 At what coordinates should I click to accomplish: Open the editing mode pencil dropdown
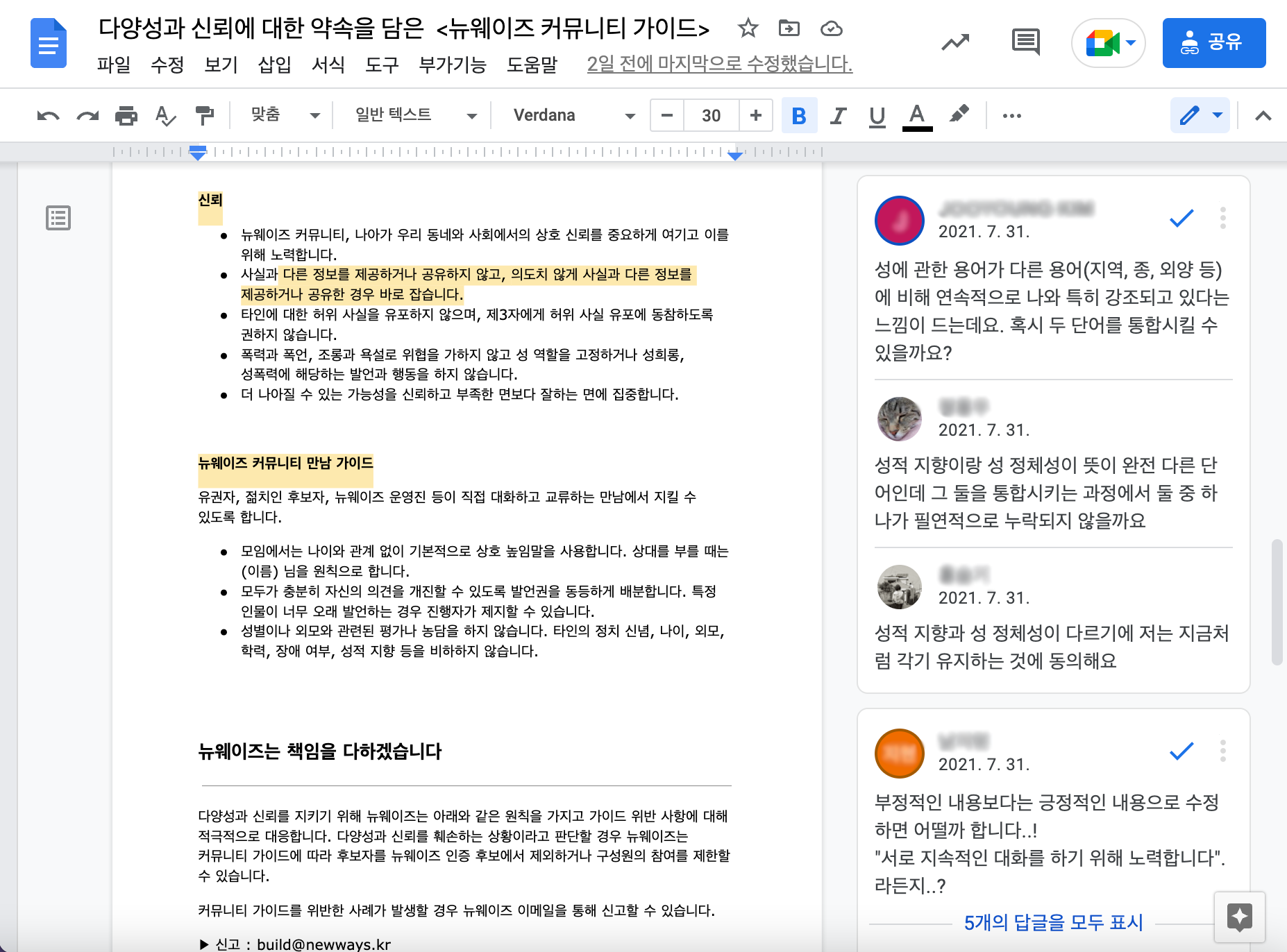pyautogui.click(x=1200, y=115)
